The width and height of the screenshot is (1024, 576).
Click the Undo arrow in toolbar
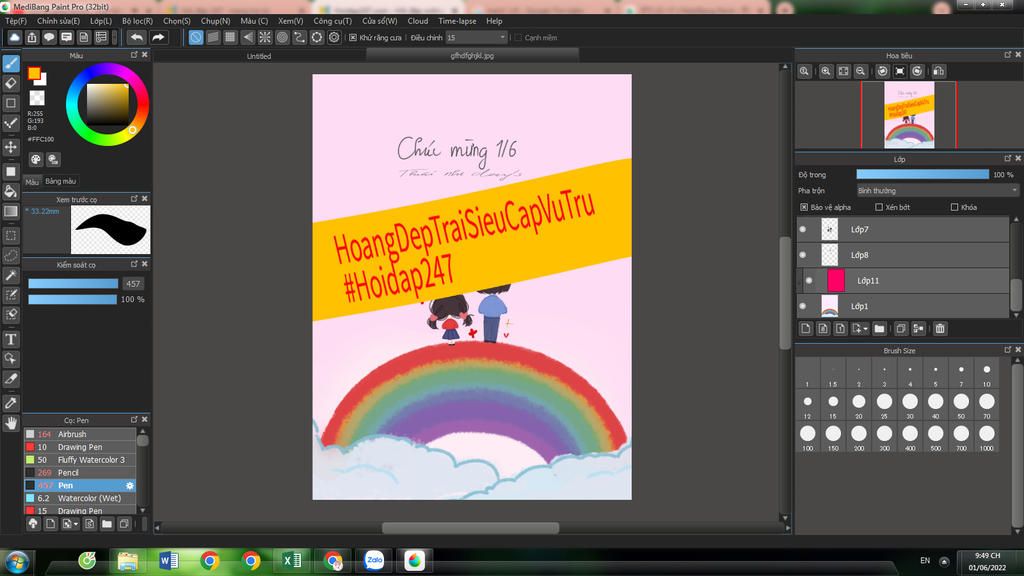point(136,37)
